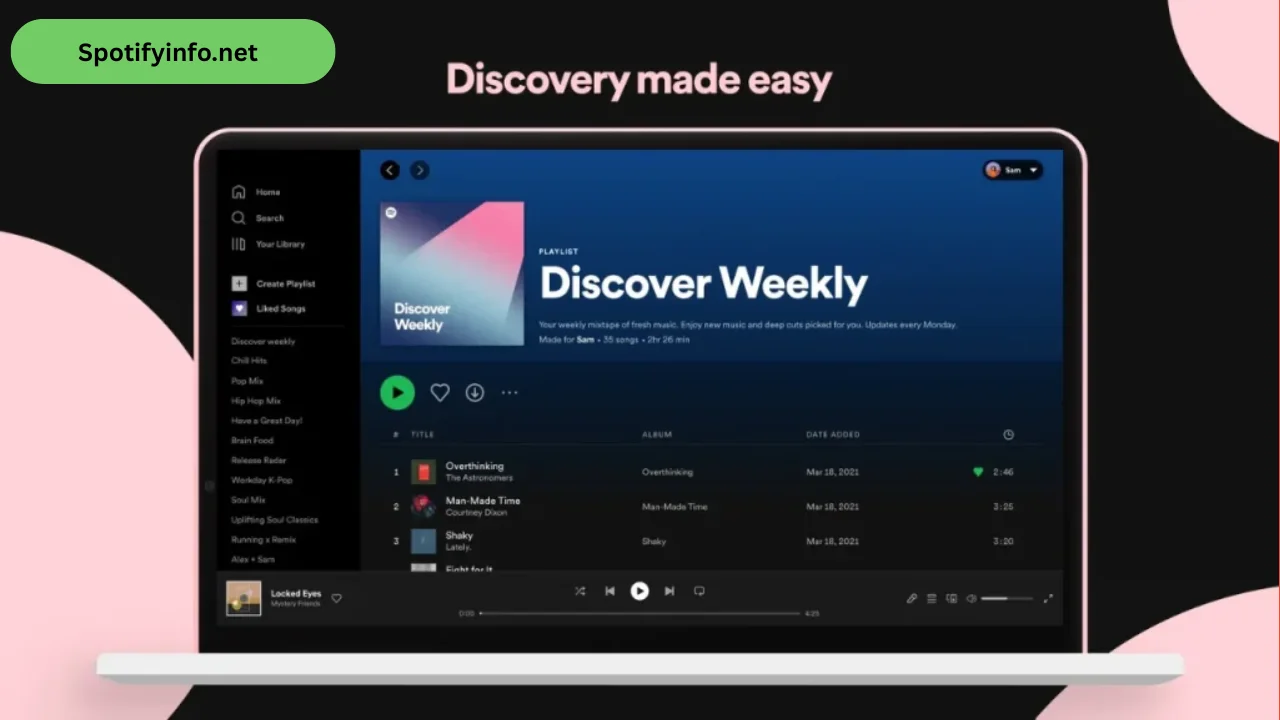The image size is (1280, 720).
Task: Open Courtney Dixon artist link
Action: point(476,512)
